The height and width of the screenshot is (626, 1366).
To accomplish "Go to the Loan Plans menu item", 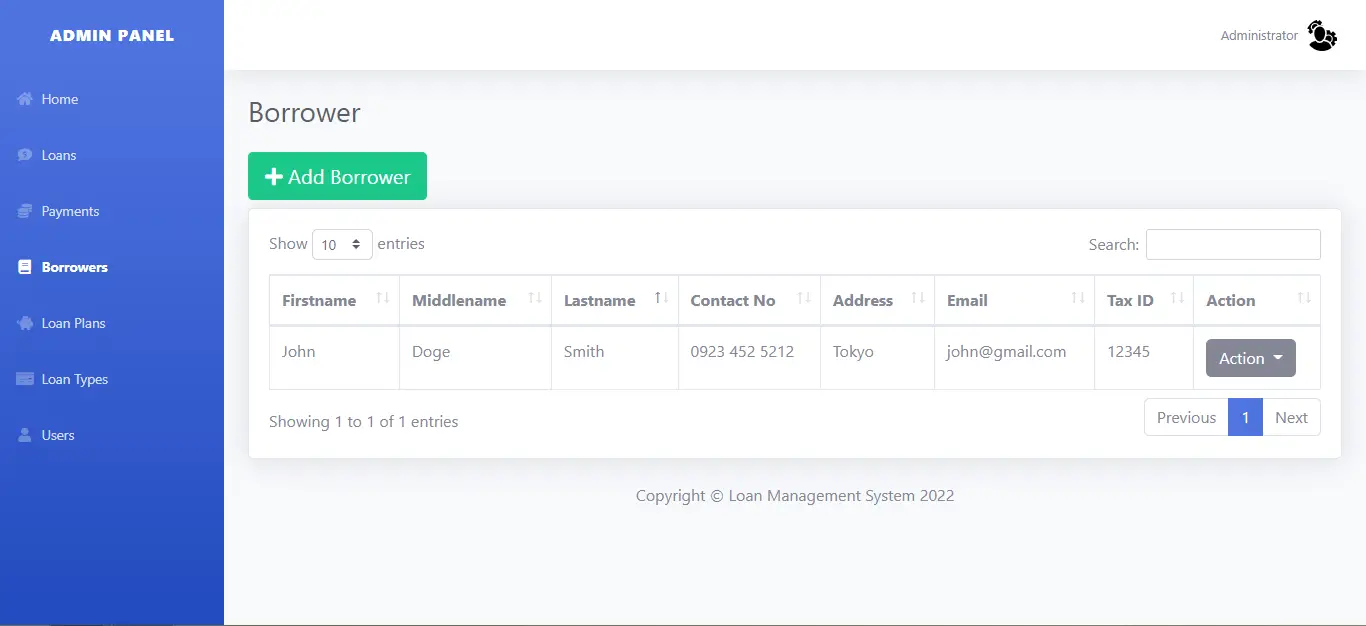I will pos(73,323).
